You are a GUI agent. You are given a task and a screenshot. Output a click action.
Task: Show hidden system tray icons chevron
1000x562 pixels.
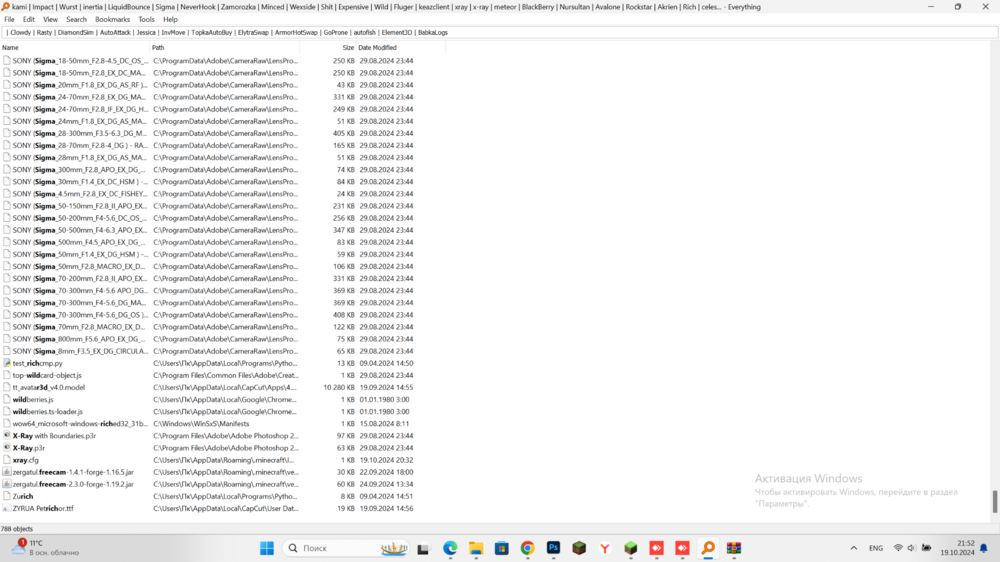(853, 548)
